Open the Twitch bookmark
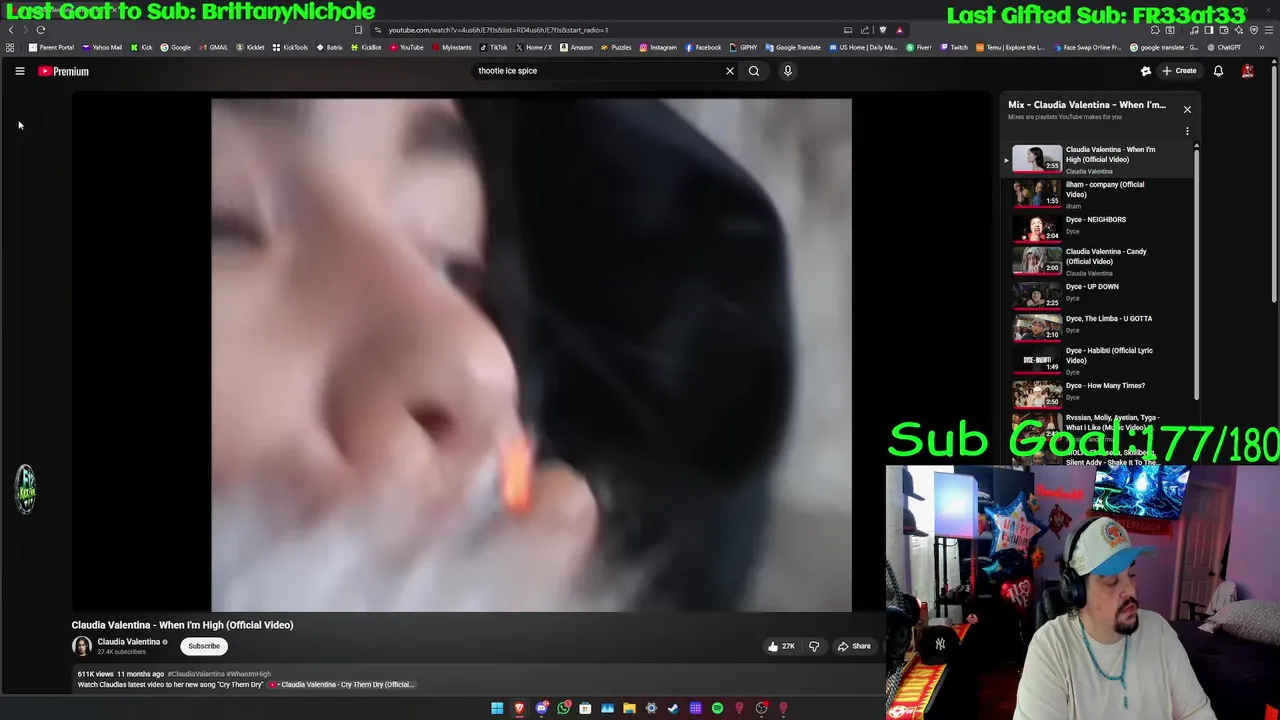1280x720 pixels. click(x=954, y=47)
